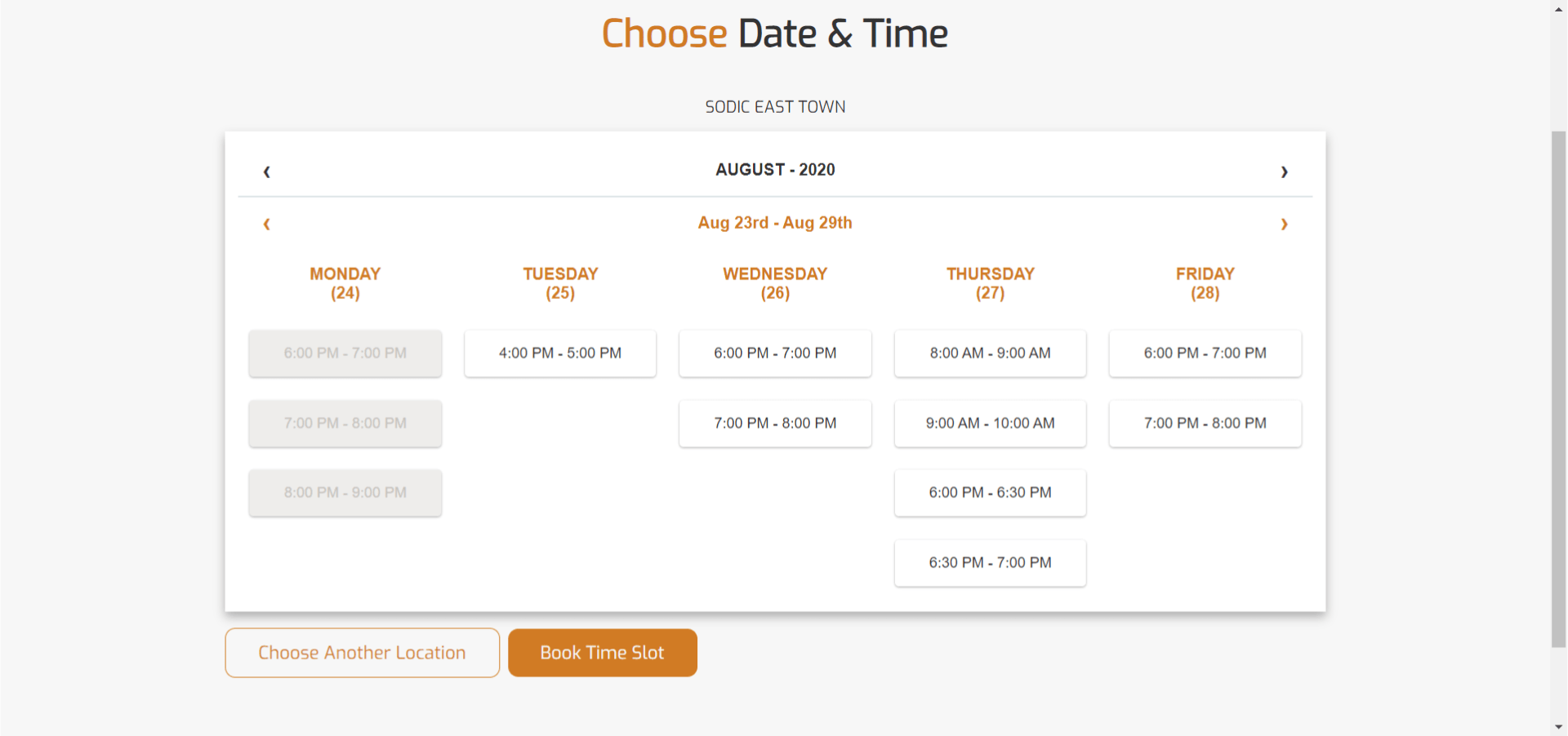
Task: Show previous week before Aug 23rd
Action: [266, 224]
